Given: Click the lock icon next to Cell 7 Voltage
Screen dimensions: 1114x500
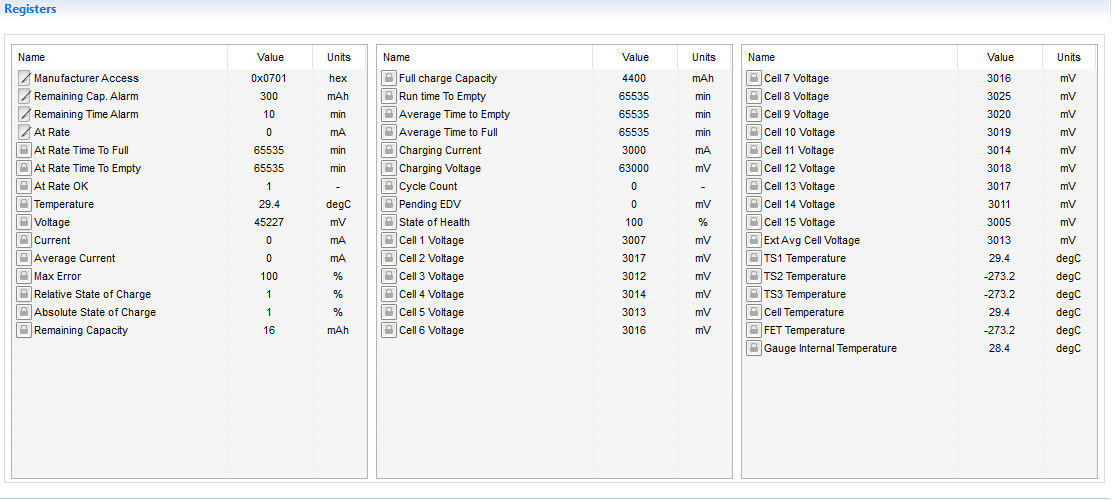Looking at the screenshot, I should [754, 78].
